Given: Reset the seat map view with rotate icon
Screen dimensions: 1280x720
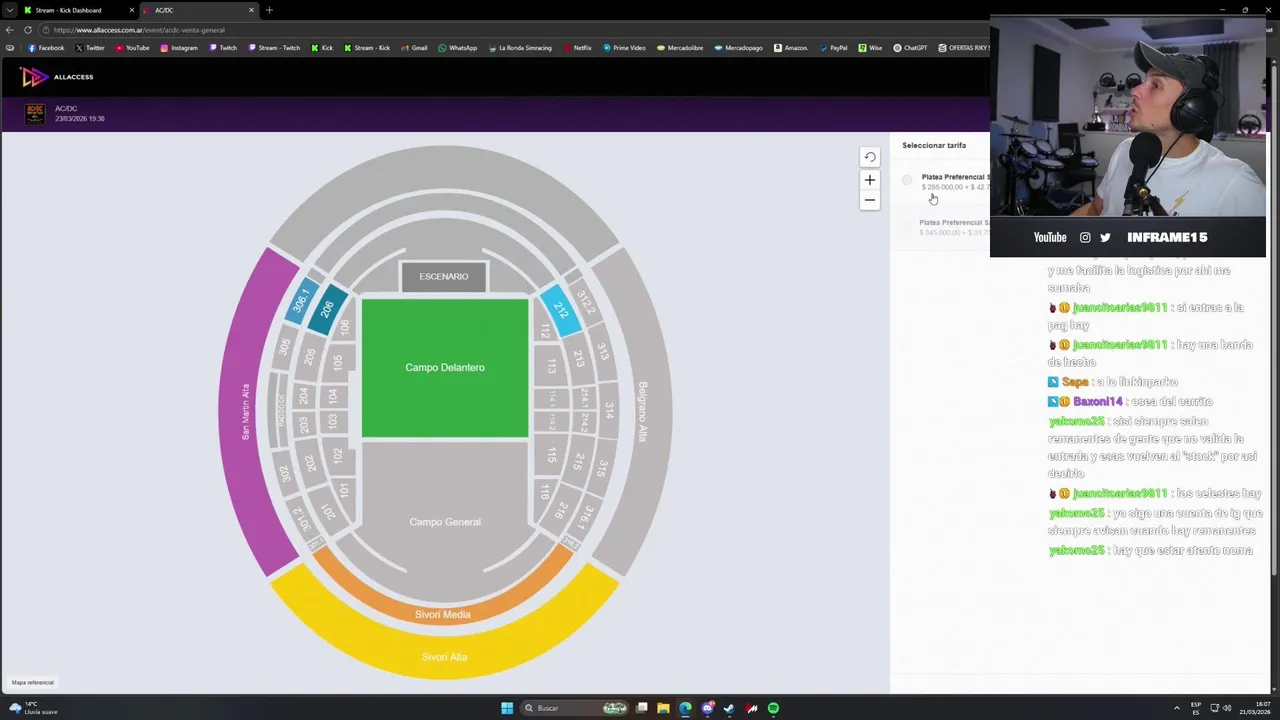Looking at the screenshot, I should tap(870, 157).
